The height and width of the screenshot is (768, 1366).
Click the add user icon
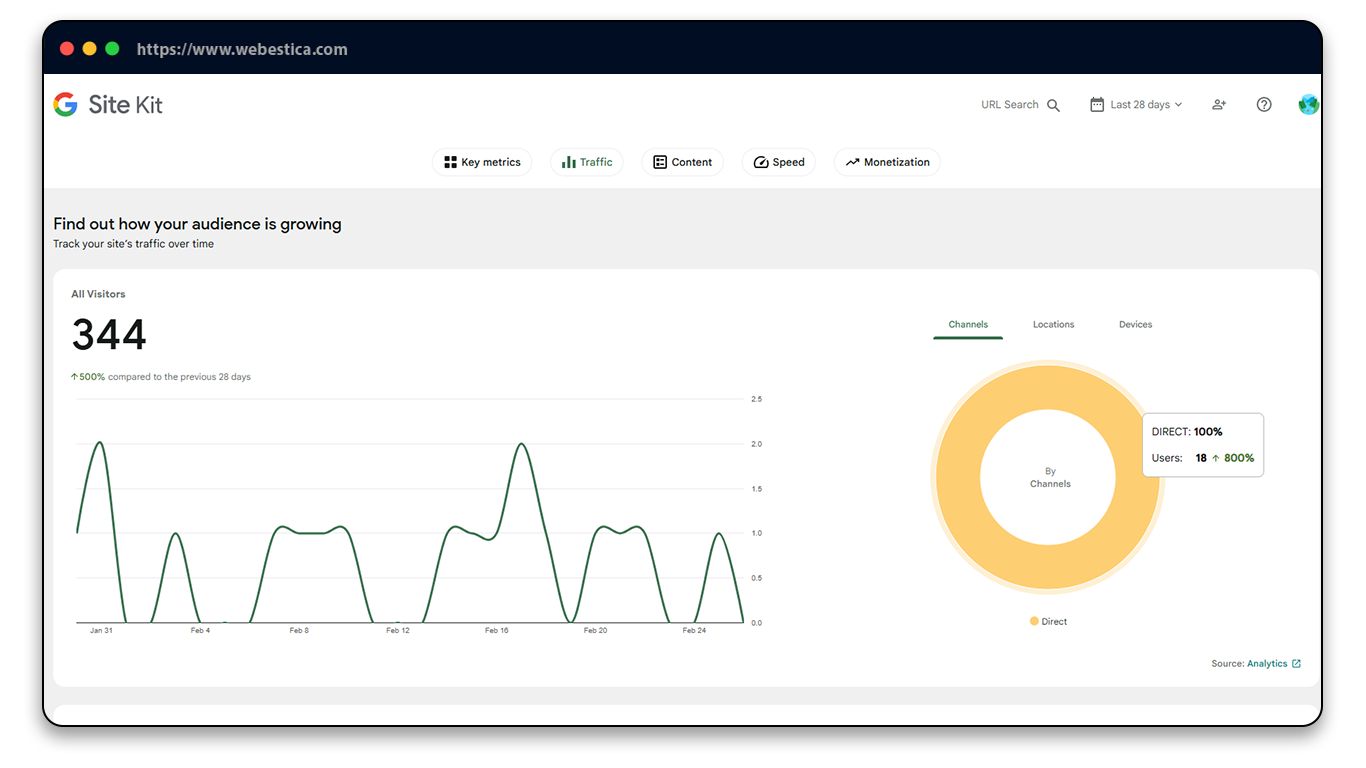[1218, 104]
